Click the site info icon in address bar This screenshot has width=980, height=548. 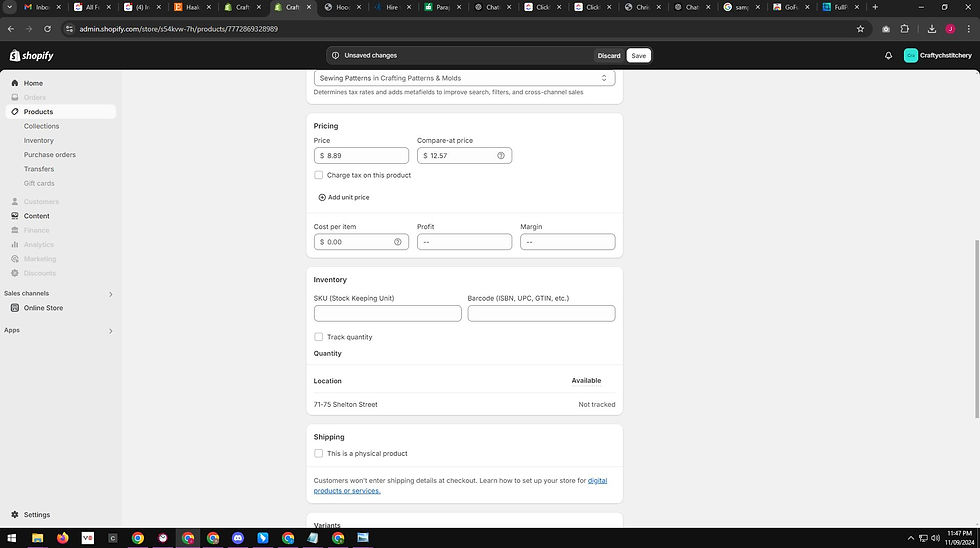[69, 29]
